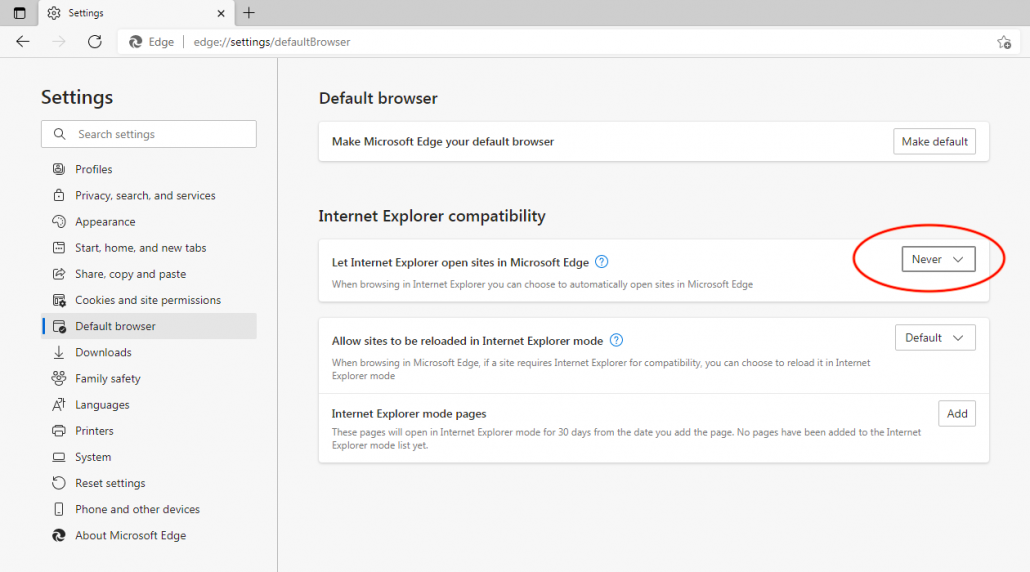
Task: Click the Default browser heading text
Action: [x=378, y=99]
